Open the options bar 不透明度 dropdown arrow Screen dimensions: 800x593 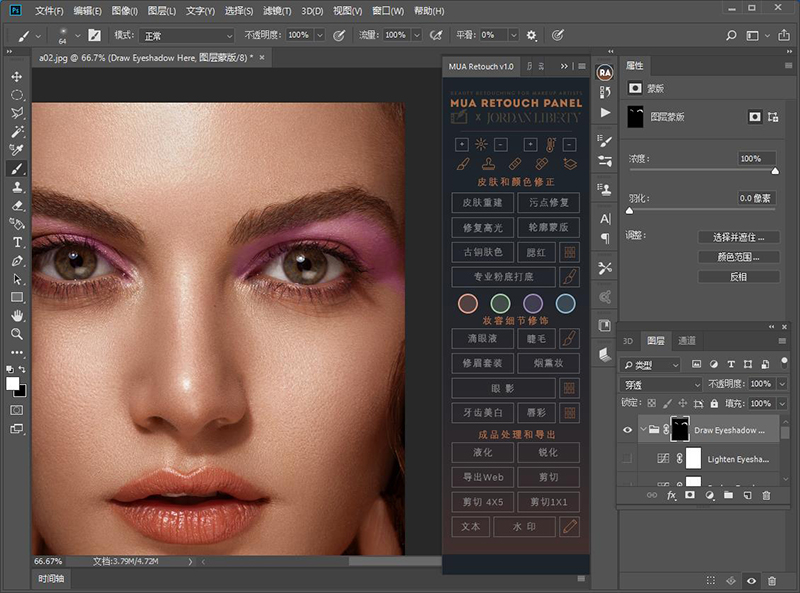[320, 35]
